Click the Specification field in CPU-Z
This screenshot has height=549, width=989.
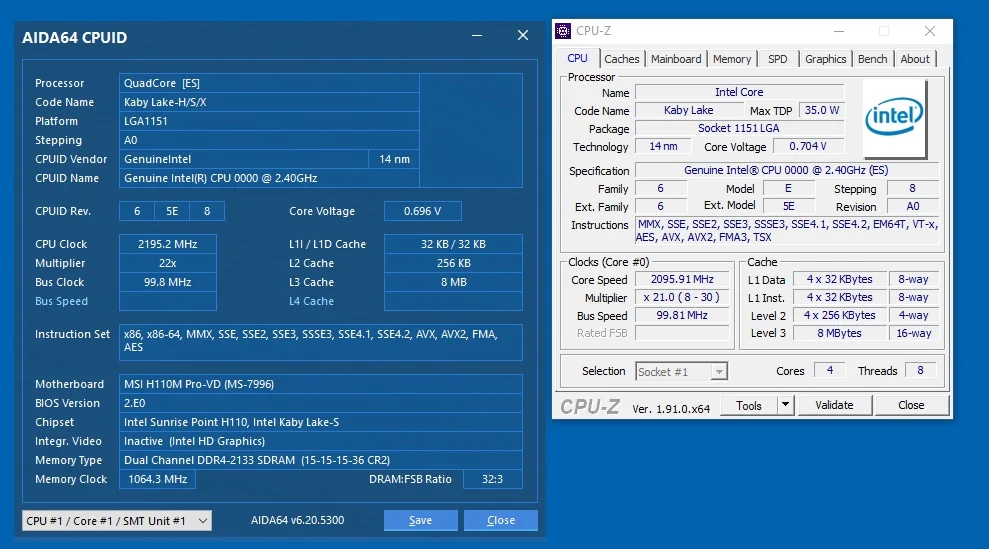[x=787, y=170]
